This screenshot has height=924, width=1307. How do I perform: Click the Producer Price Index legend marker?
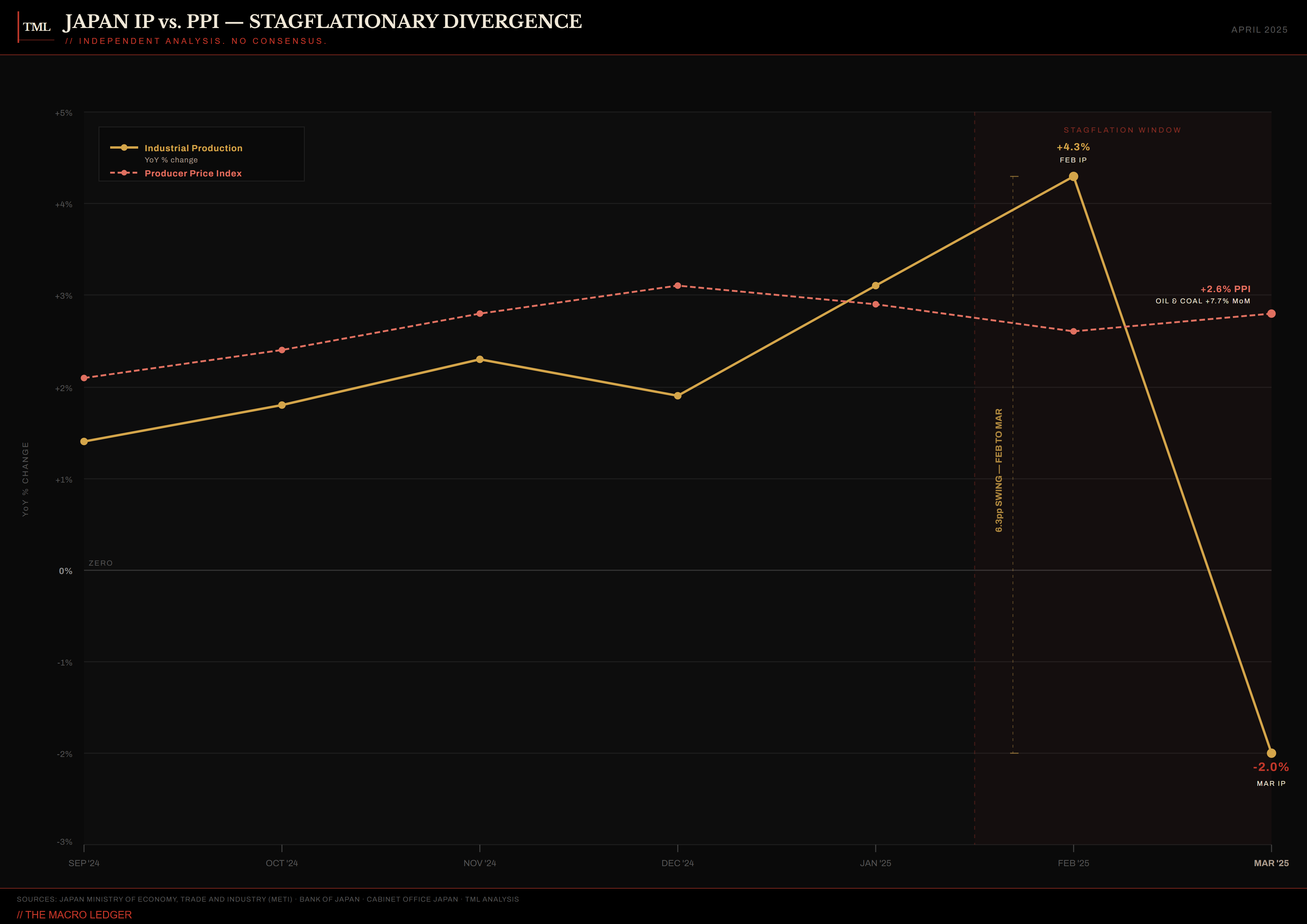[x=124, y=173]
